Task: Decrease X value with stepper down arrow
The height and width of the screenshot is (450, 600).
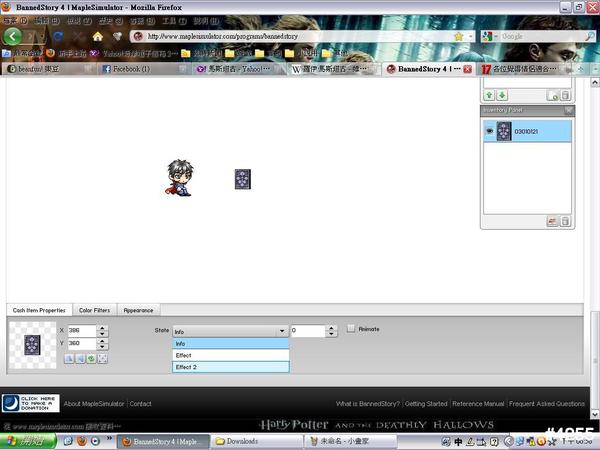Action: coord(102,334)
